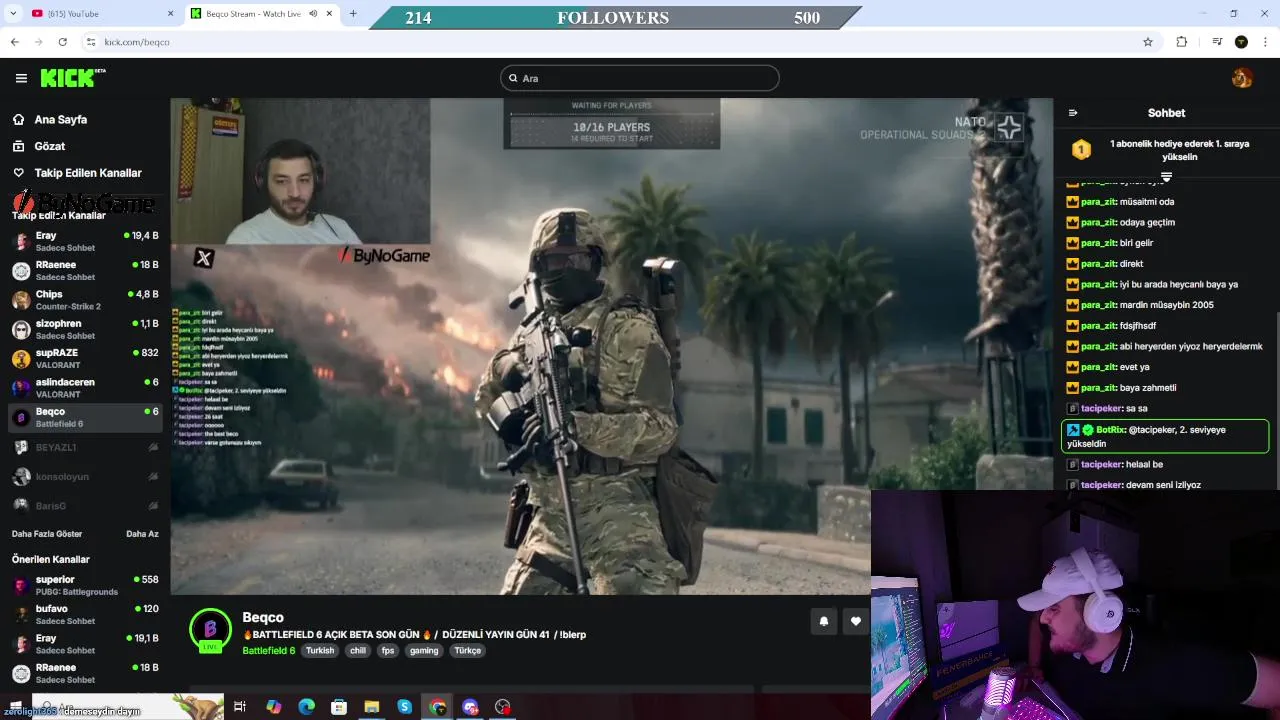Open Task View on taskbar

pyautogui.click(x=240, y=707)
